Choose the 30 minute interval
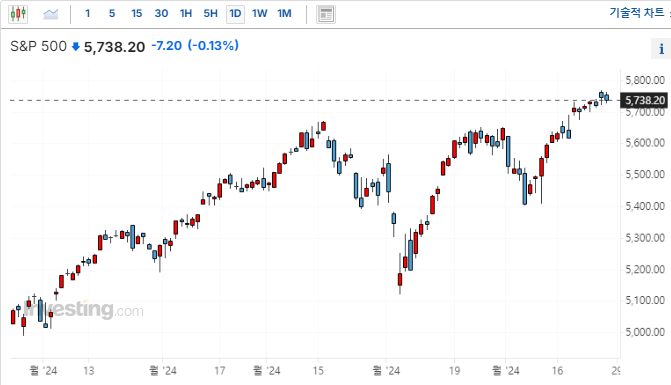The image size is (671, 385). tap(161, 14)
